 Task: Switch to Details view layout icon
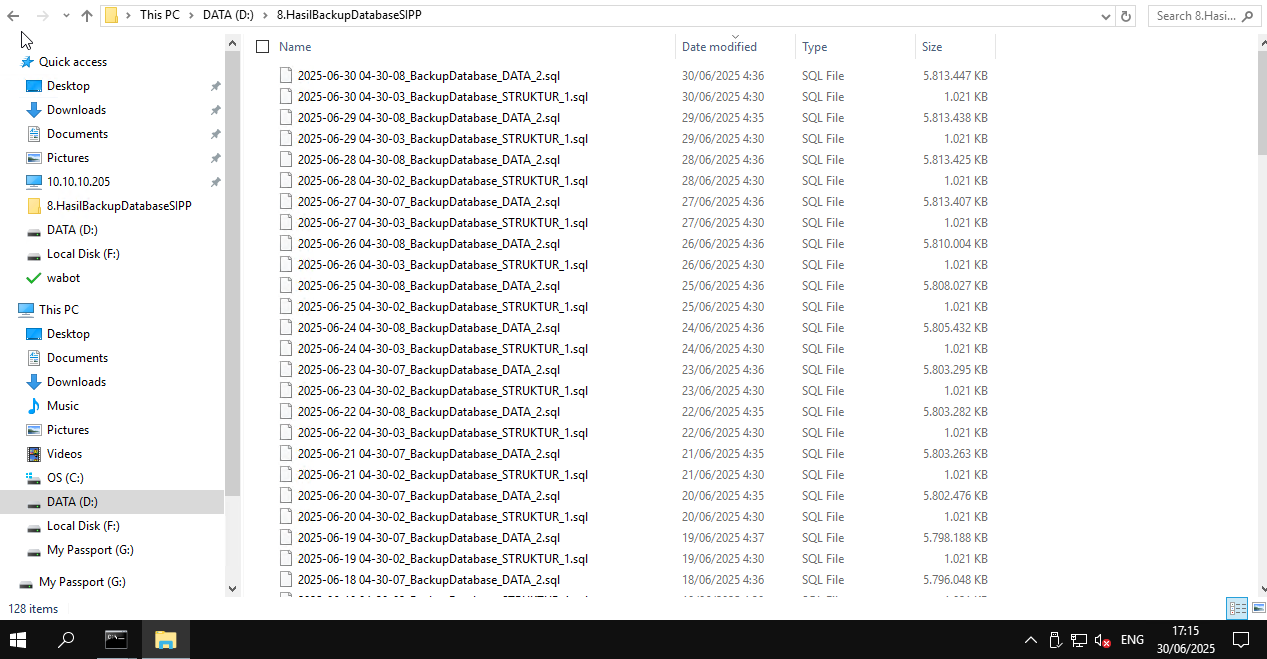pos(1237,608)
